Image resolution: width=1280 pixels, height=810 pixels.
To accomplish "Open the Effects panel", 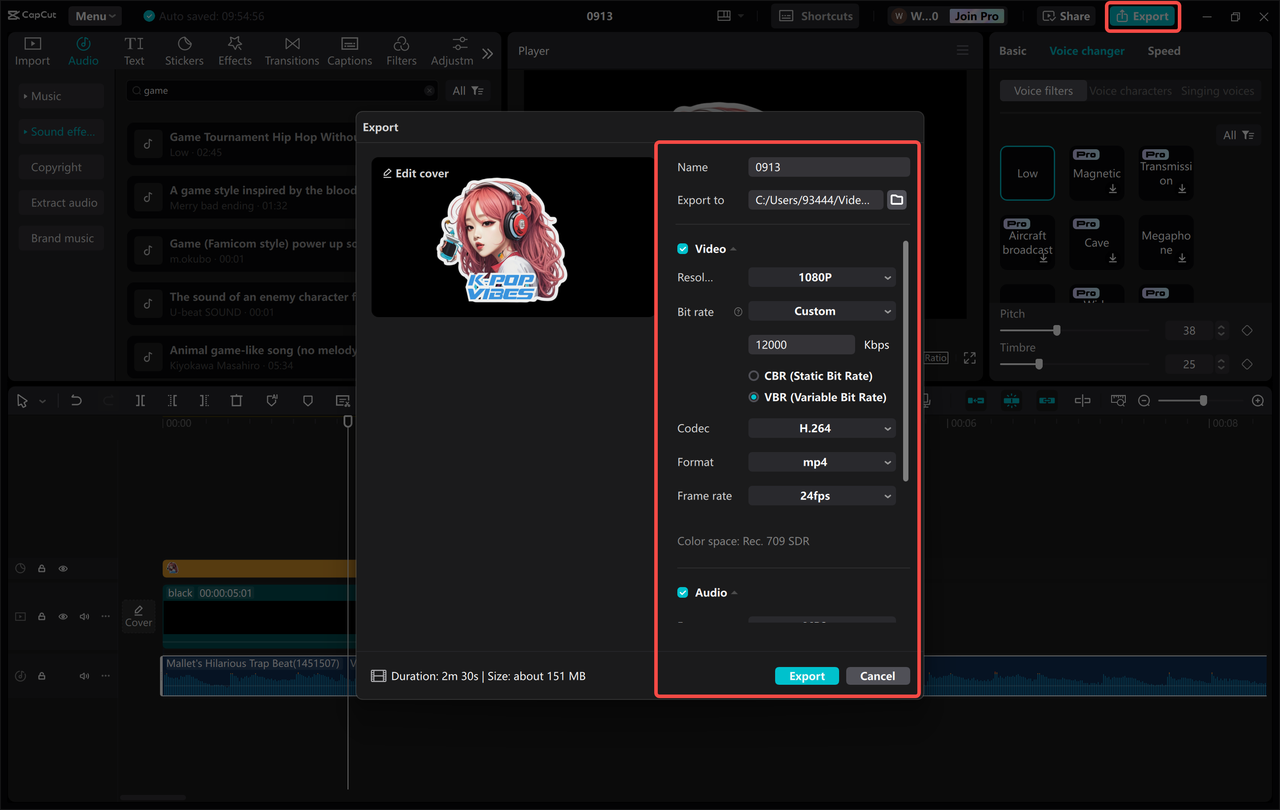I will [x=235, y=50].
